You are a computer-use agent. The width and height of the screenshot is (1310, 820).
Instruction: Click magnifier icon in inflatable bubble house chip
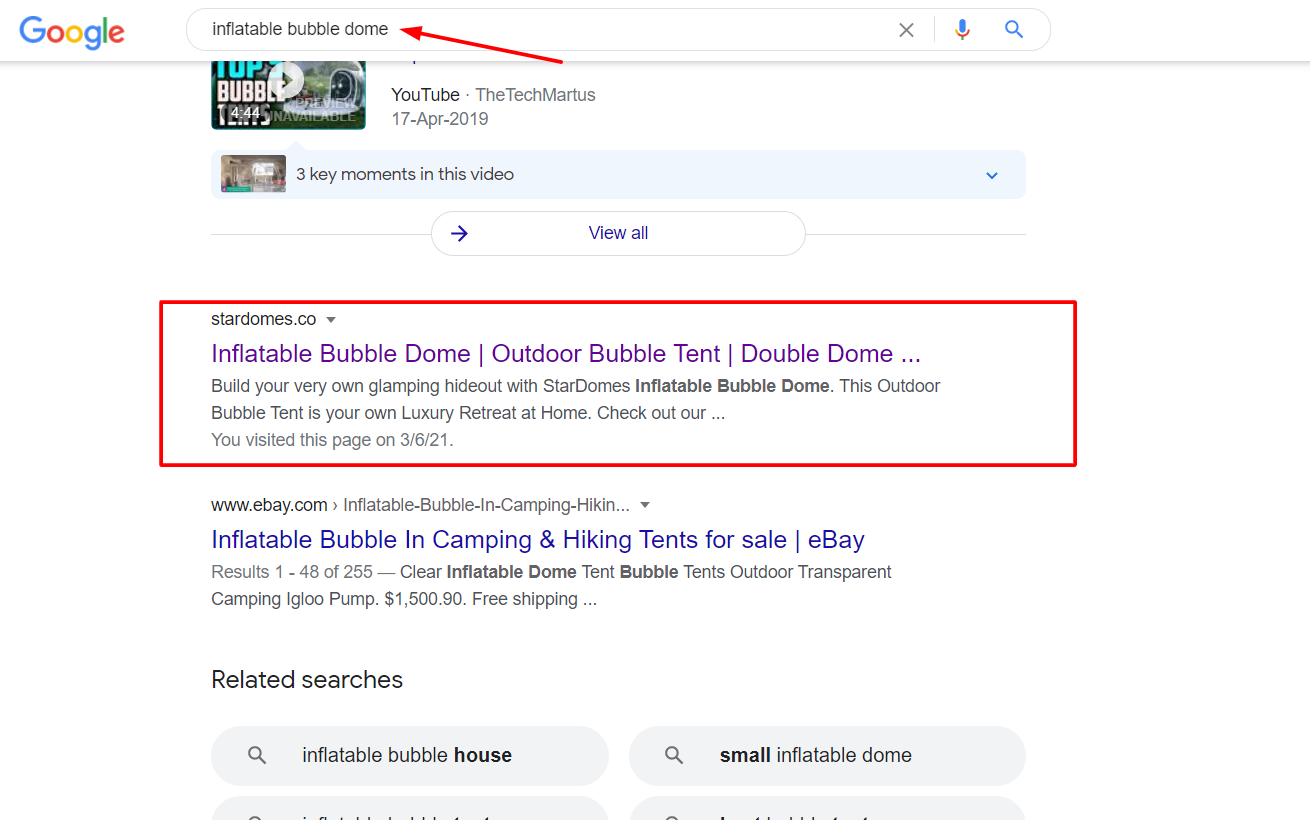point(257,755)
